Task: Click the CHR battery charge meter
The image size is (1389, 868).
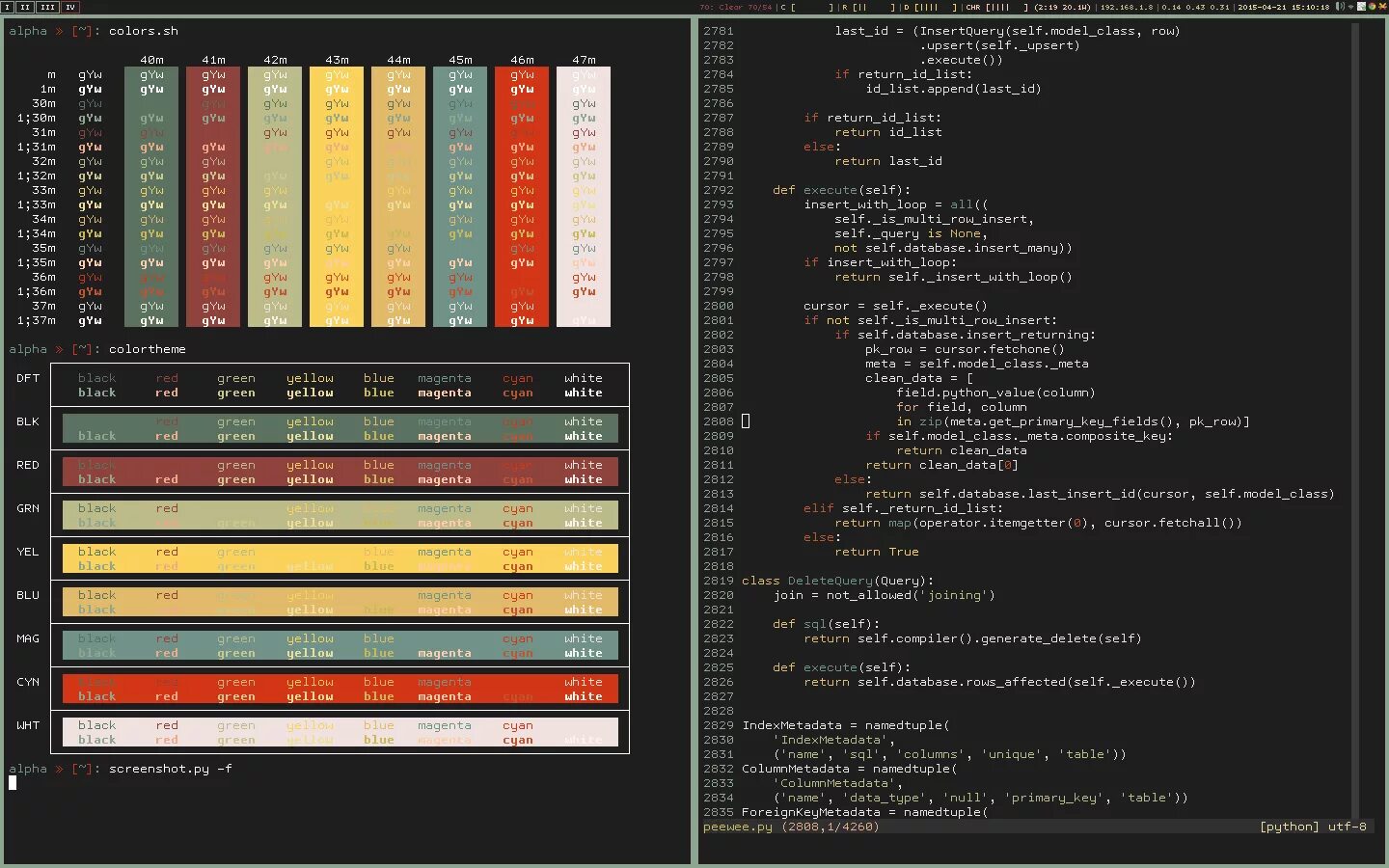Action: [997, 7]
